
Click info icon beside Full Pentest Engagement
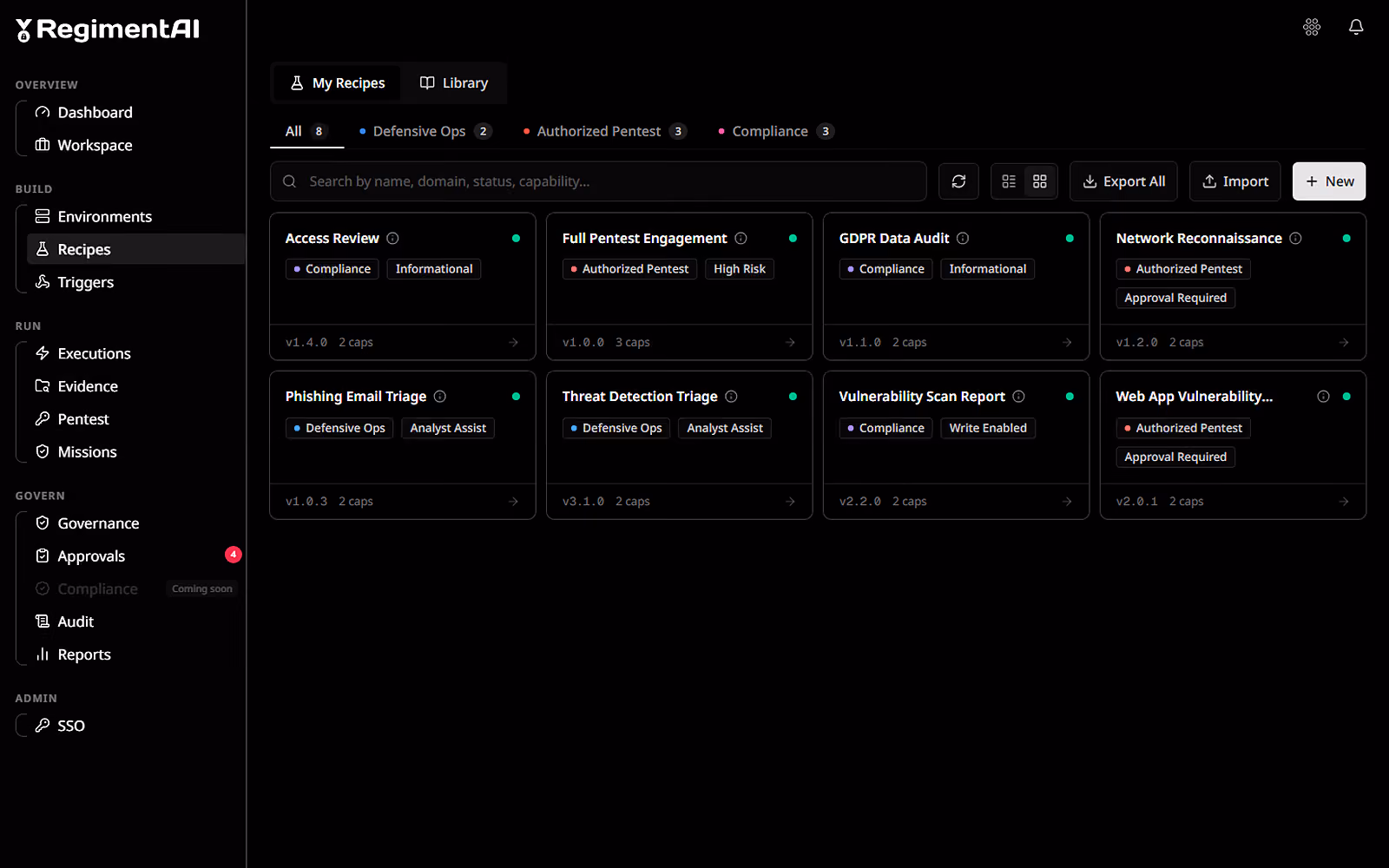coord(741,238)
